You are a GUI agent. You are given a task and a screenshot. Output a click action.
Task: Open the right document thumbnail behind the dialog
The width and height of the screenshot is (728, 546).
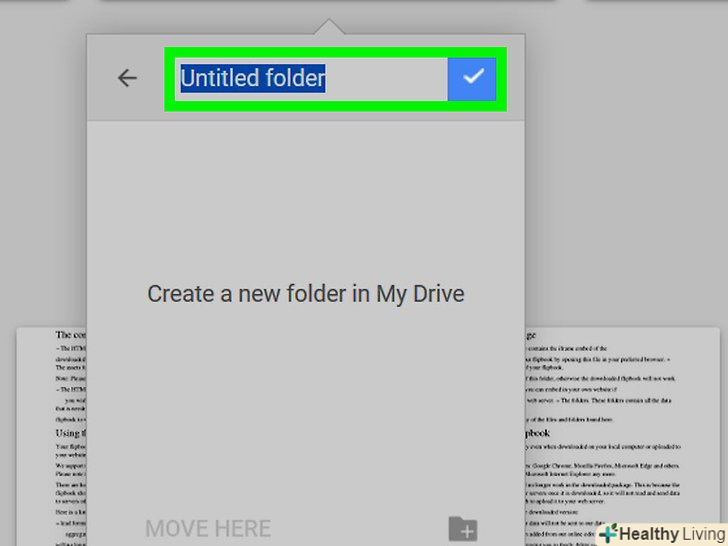click(622, 436)
